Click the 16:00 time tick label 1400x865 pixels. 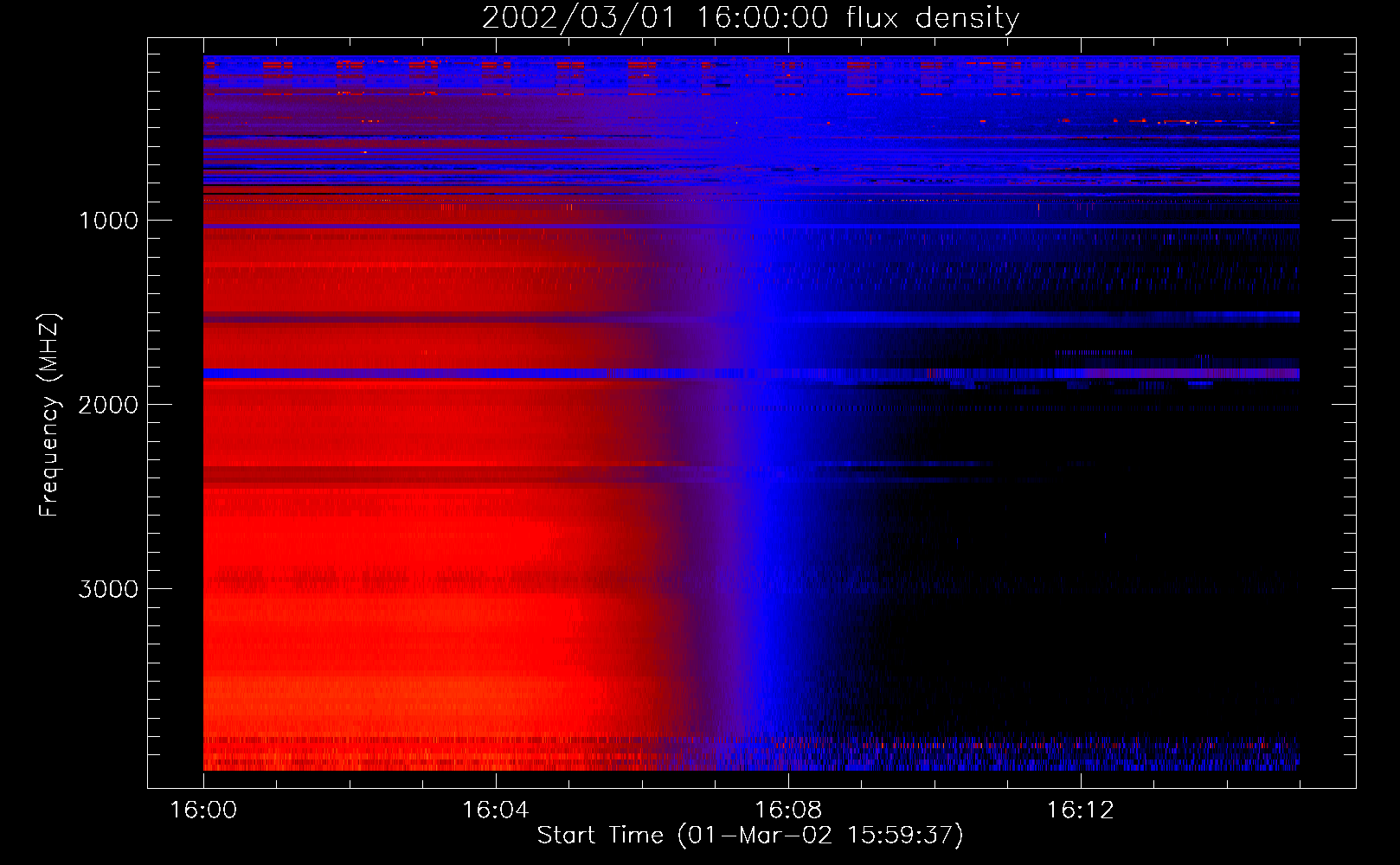point(203,811)
